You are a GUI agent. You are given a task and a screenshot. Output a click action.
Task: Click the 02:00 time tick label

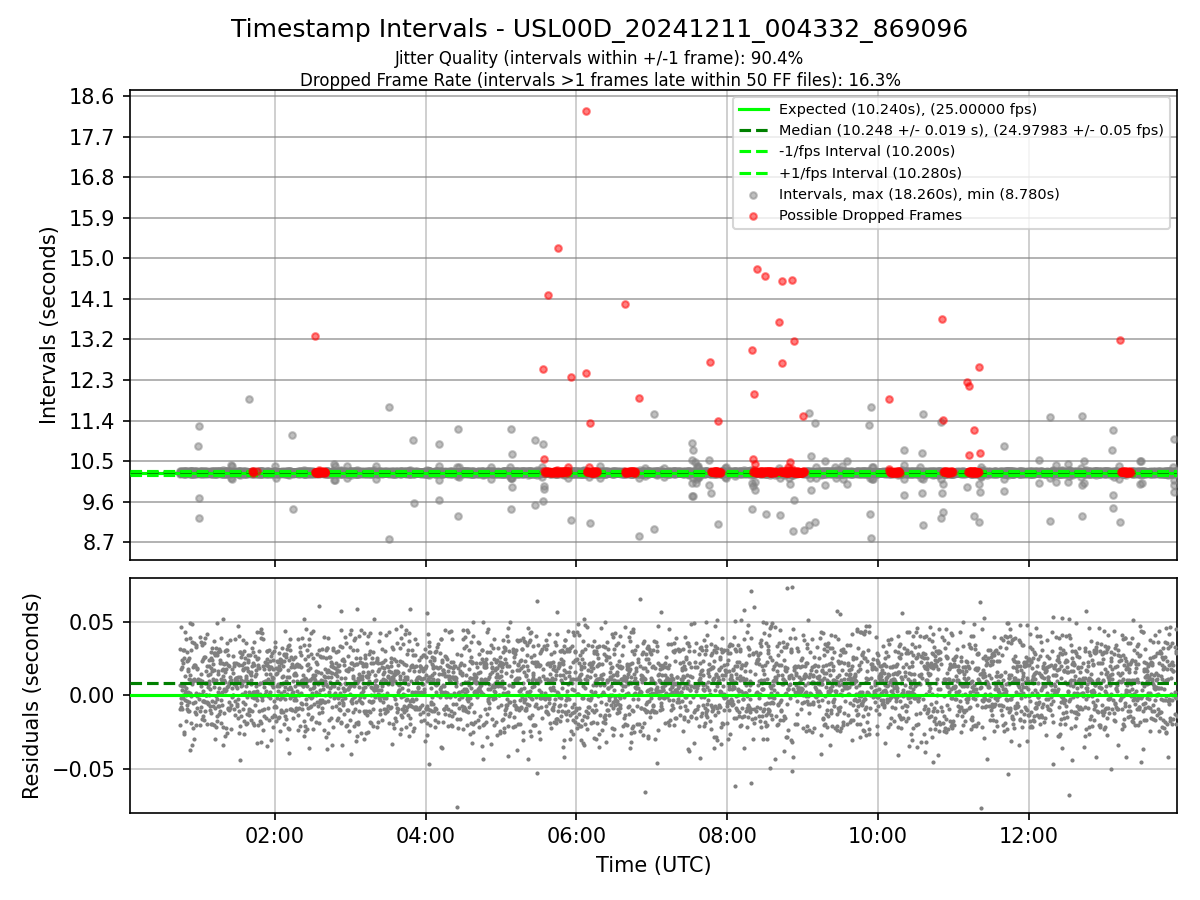pyautogui.click(x=275, y=834)
